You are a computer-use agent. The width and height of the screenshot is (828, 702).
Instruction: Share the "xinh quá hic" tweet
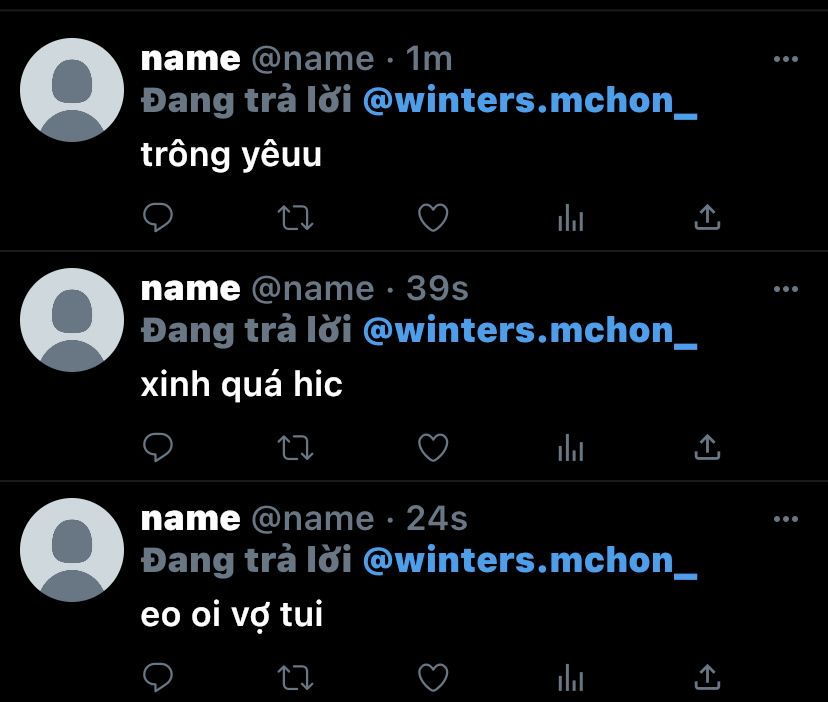[x=707, y=447]
